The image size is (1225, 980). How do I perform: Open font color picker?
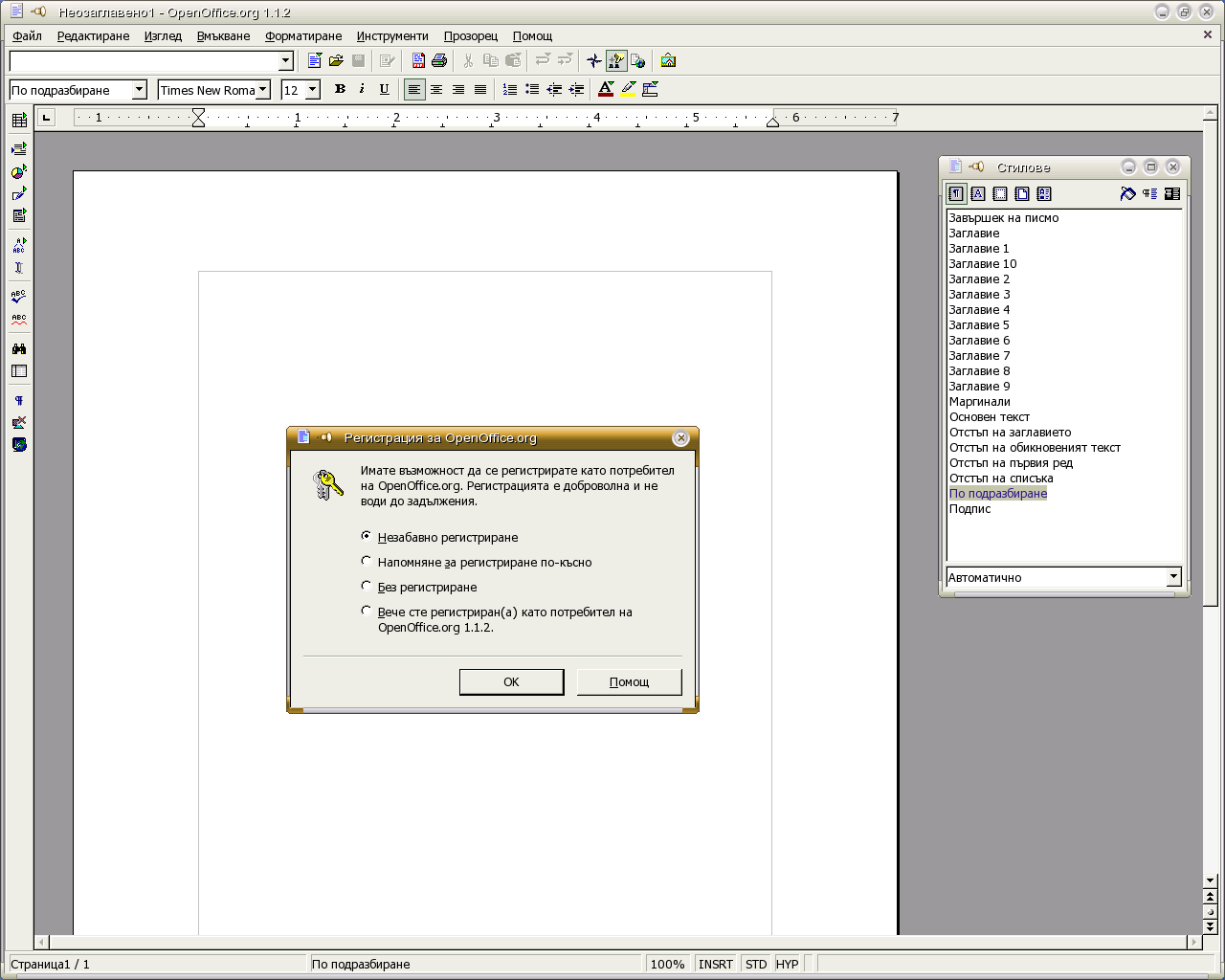[x=606, y=89]
